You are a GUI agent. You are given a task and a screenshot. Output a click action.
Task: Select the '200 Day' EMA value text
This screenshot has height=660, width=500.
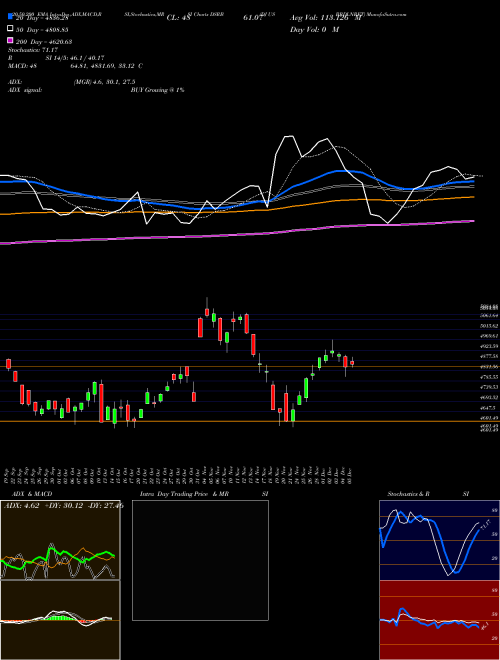click(44, 42)
